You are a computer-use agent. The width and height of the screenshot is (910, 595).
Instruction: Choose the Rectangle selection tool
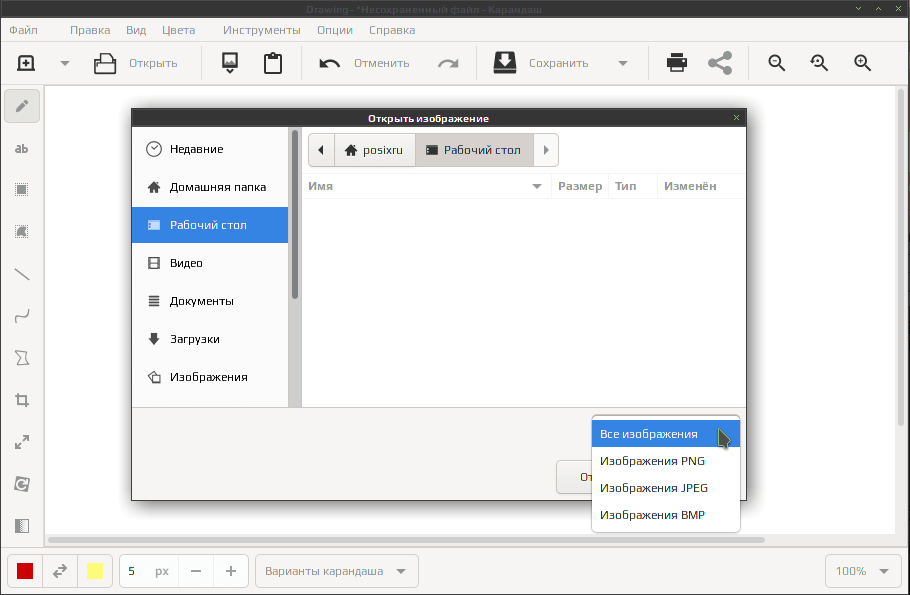22,190
